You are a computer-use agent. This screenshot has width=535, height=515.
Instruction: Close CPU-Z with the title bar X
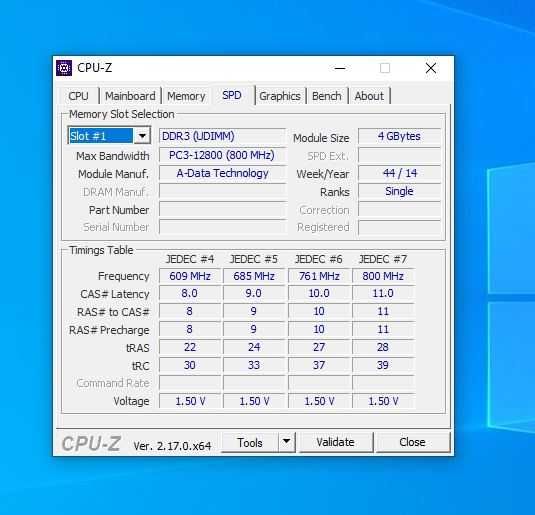tap(431, 68)
